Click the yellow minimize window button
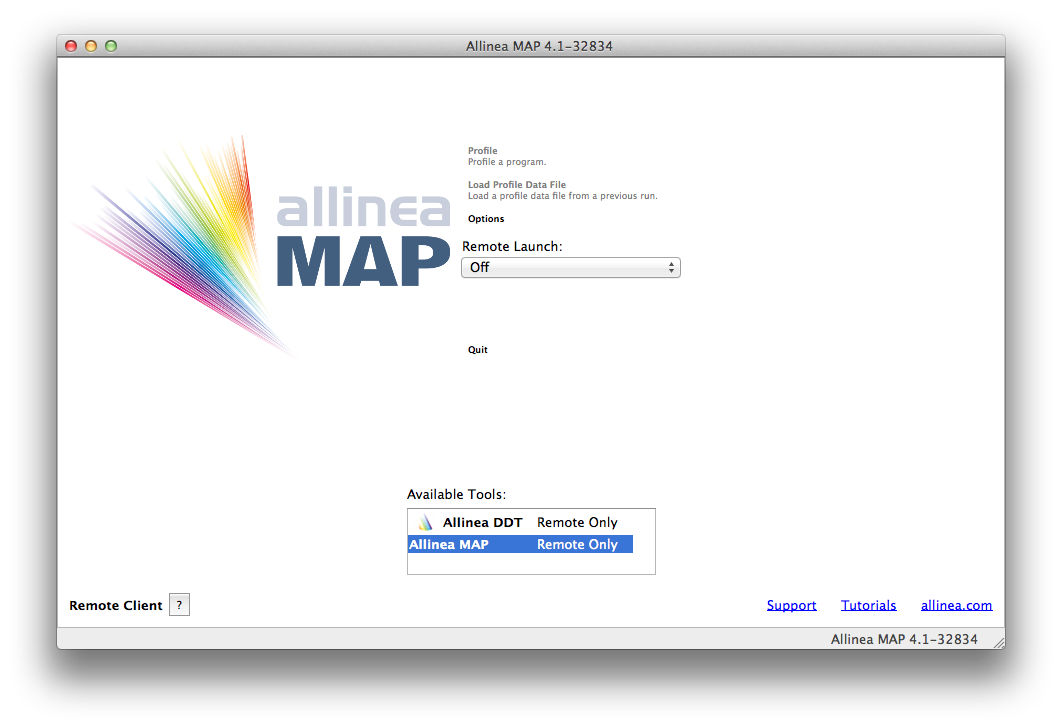 pos(91,46)
